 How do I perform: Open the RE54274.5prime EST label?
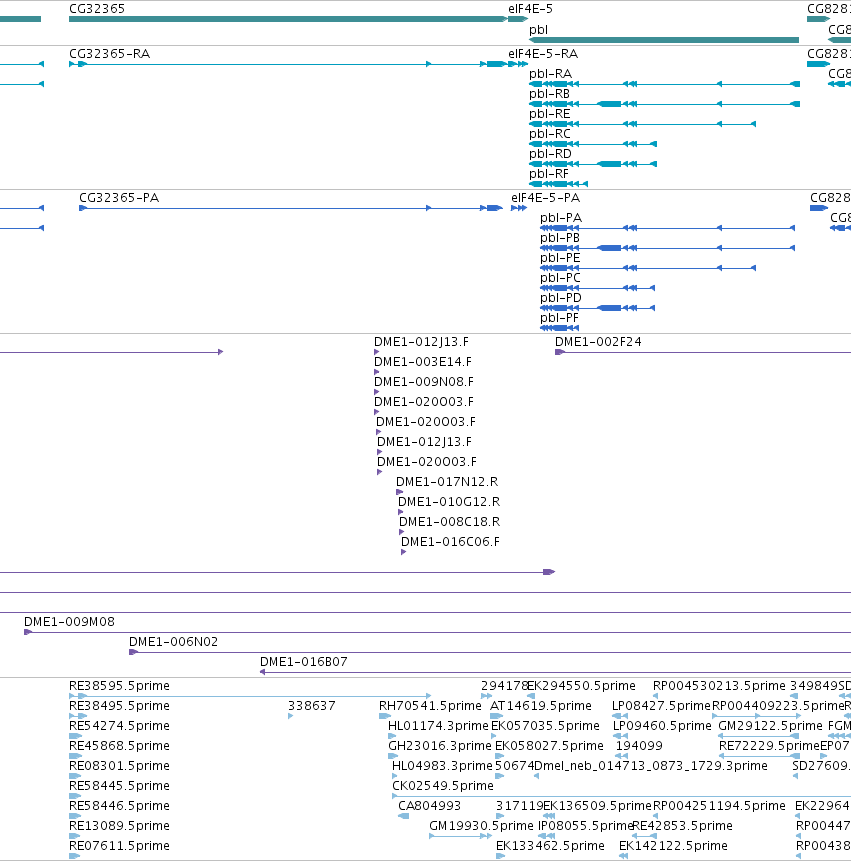point(119,726)
